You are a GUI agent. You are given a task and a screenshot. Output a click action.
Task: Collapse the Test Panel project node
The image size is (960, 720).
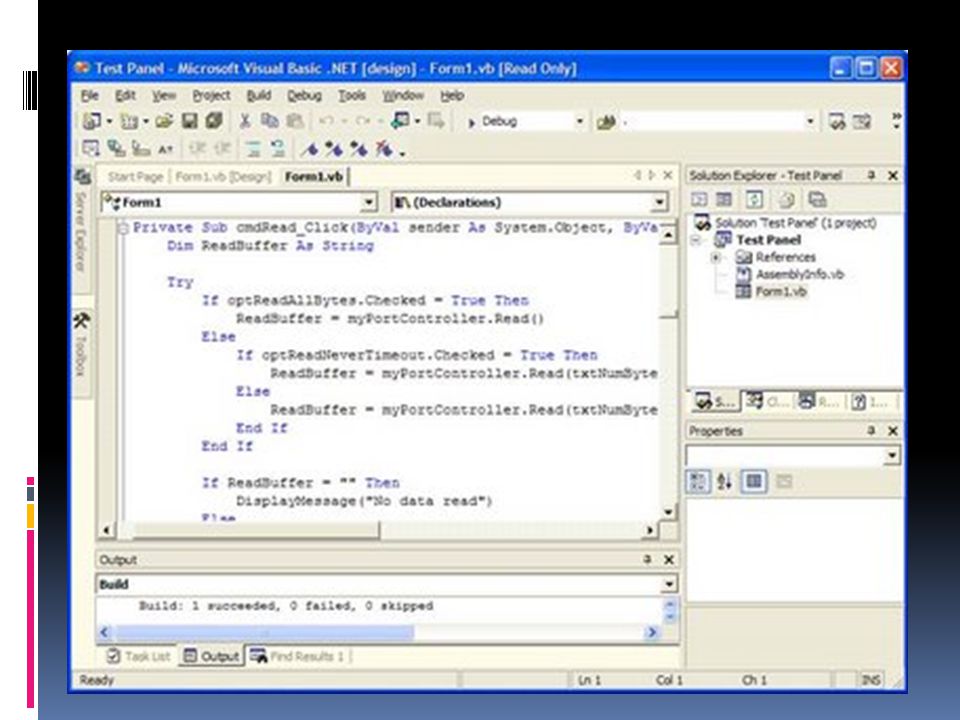pos(696,240)
